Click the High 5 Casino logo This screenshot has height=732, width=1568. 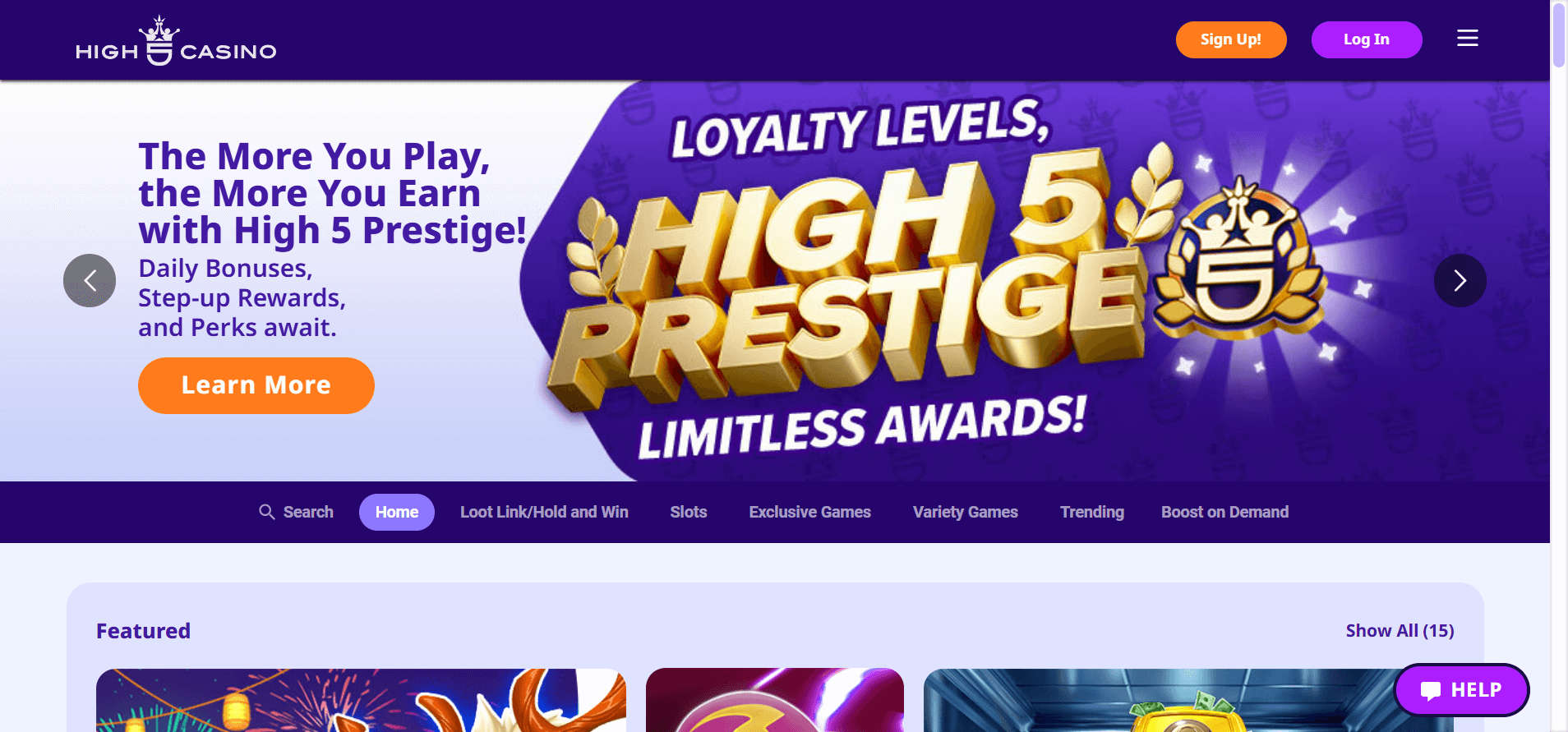pyautogui.click(x=176, y=40)
